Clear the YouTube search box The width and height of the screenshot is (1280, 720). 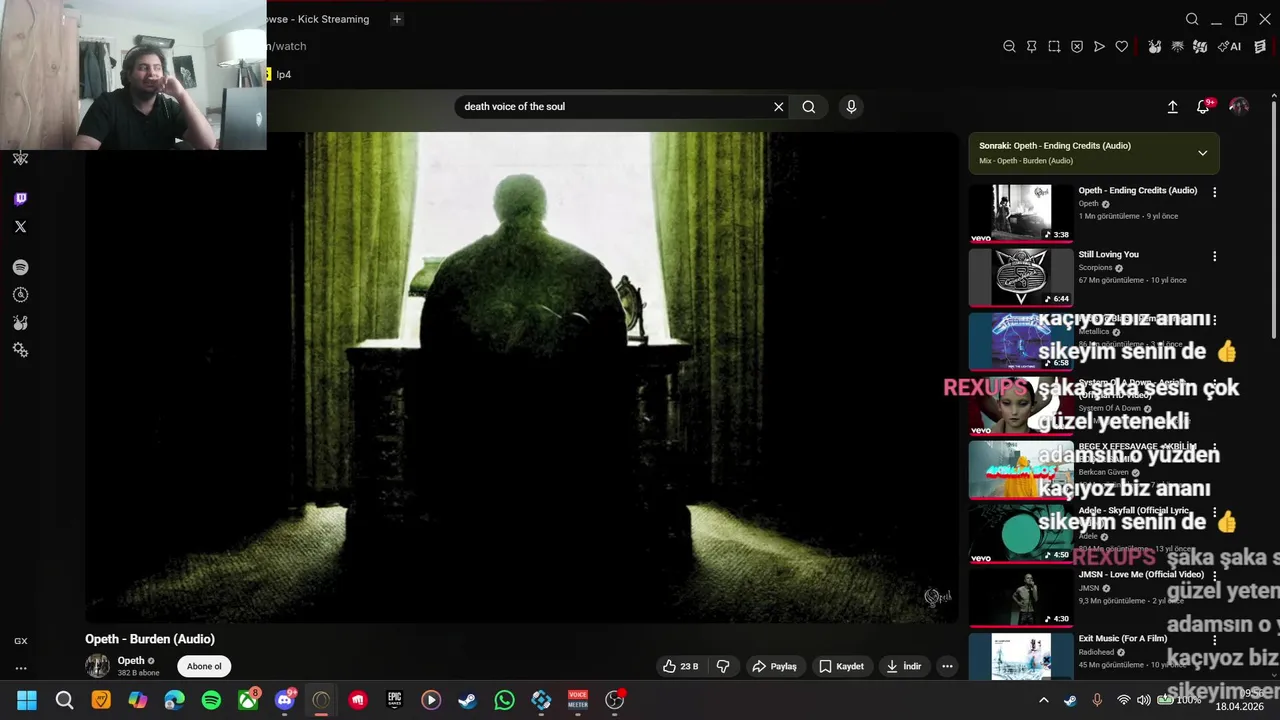[x=778, y=107]
